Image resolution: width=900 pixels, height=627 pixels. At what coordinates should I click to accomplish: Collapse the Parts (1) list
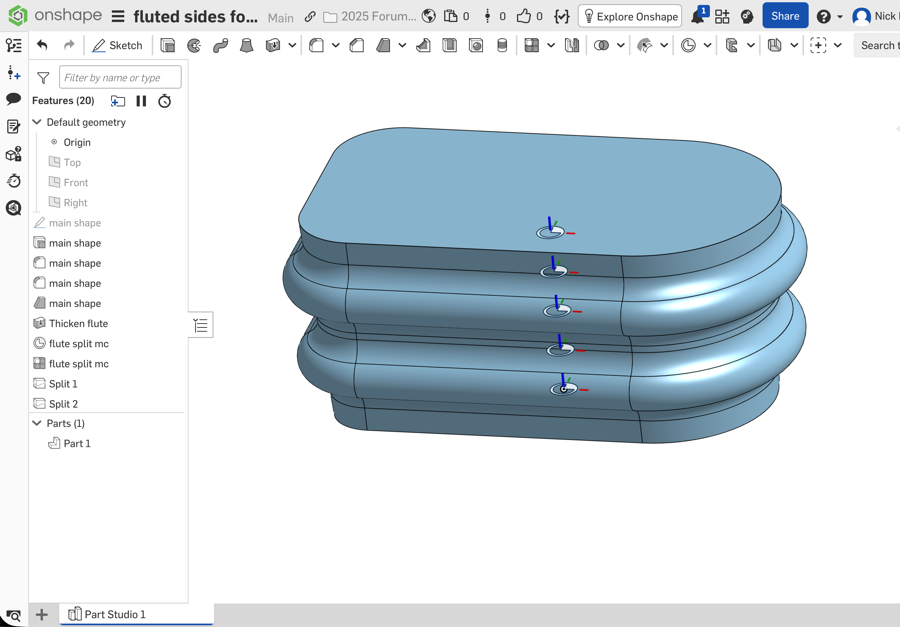point(37,423)
